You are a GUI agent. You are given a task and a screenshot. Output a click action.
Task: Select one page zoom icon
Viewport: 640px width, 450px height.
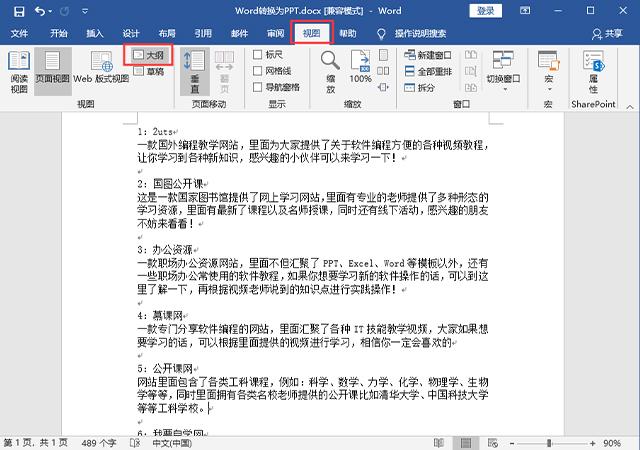coord(383,55)
